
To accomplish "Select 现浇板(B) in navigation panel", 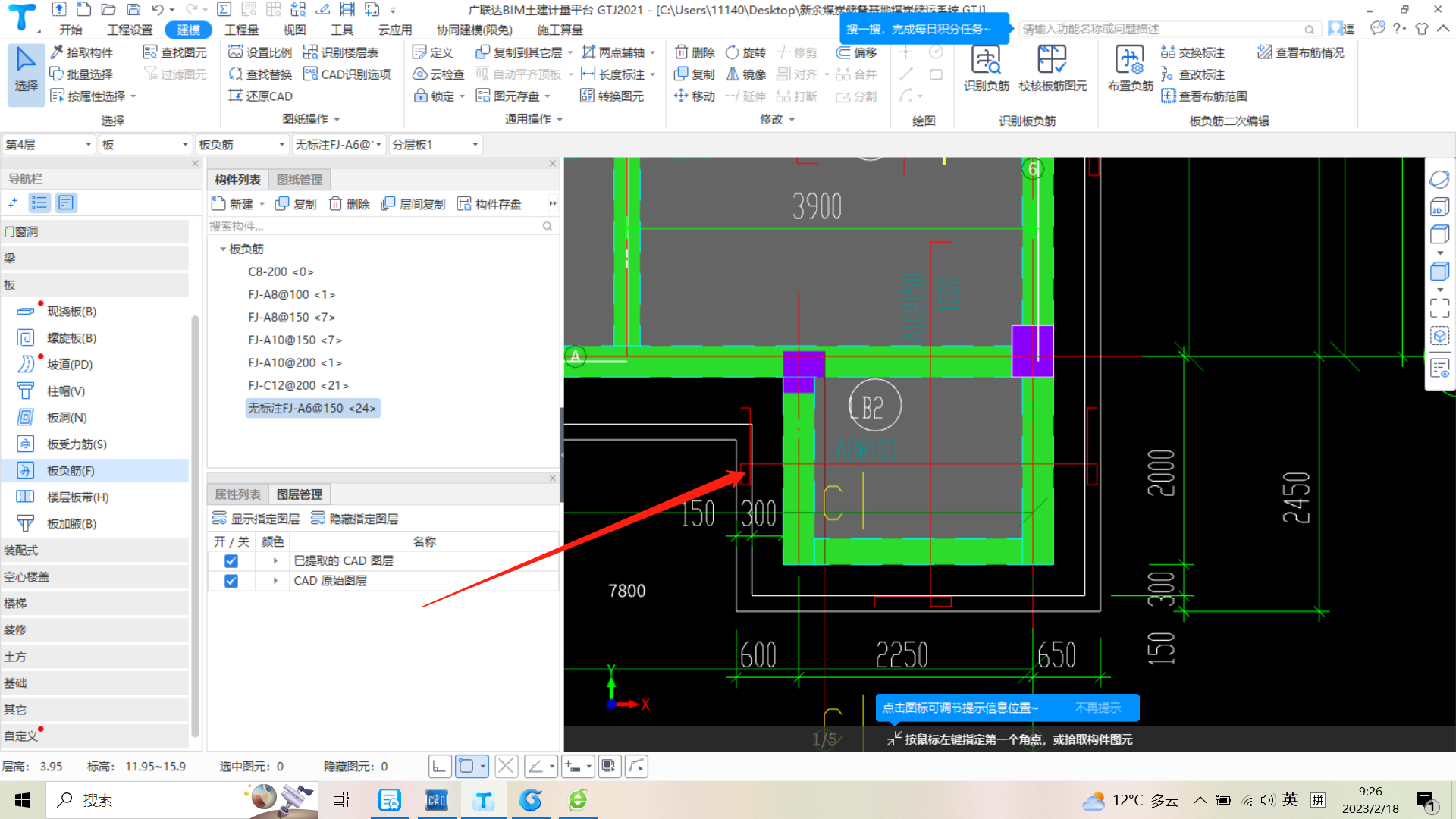I will pos(95,312).
